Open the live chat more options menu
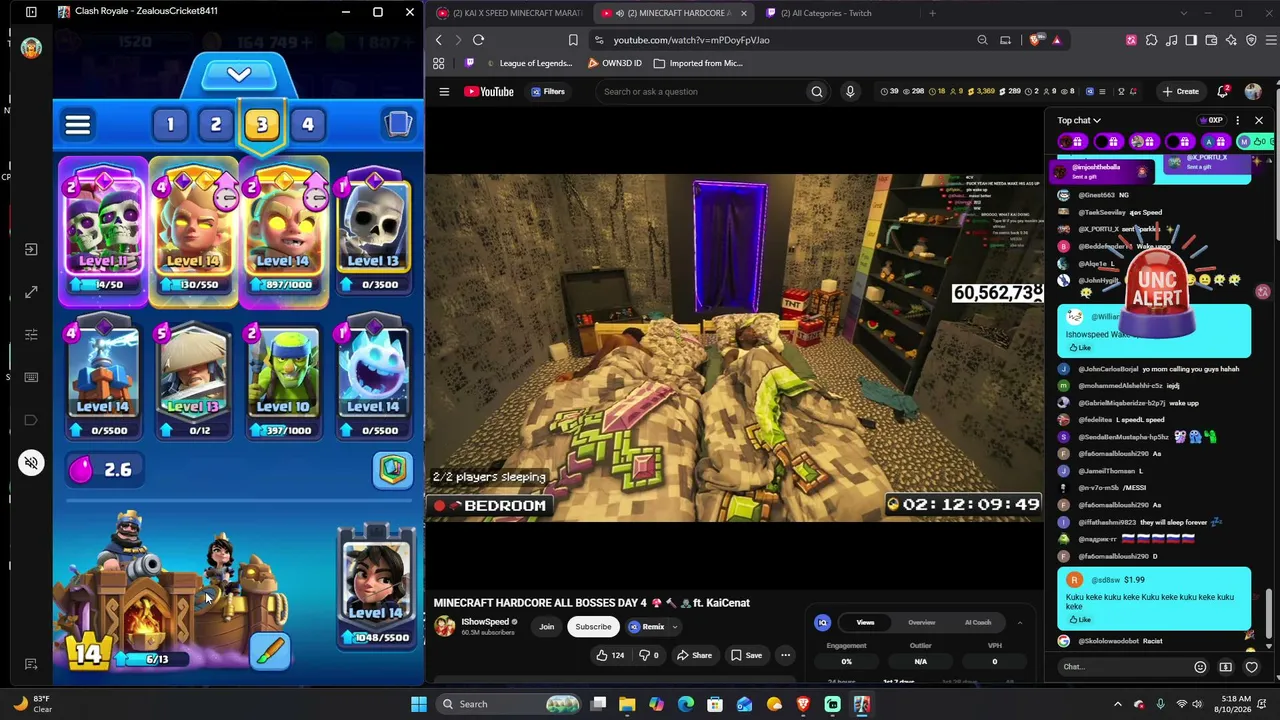Screen dimensions: 1280x720 (x=1237, y=121)
